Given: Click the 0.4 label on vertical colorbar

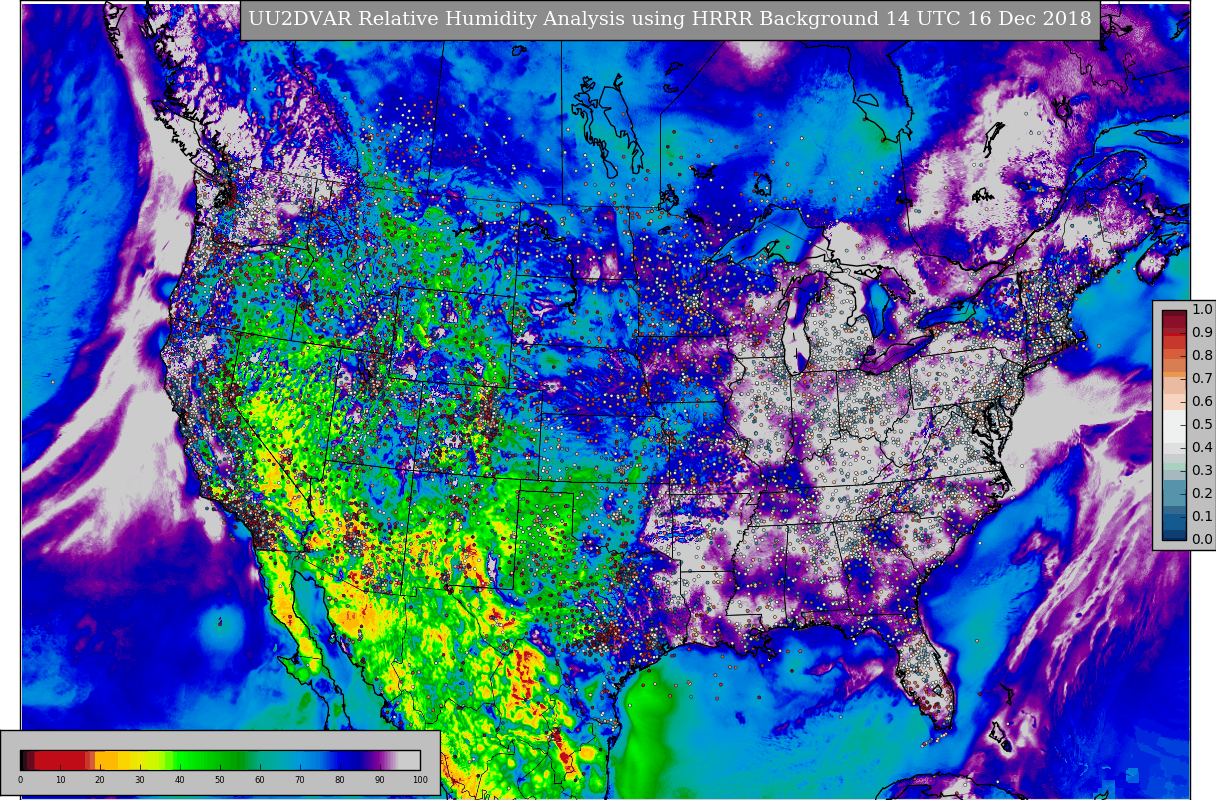Looking at the screenshot, I should click(x=1202, y=447).
